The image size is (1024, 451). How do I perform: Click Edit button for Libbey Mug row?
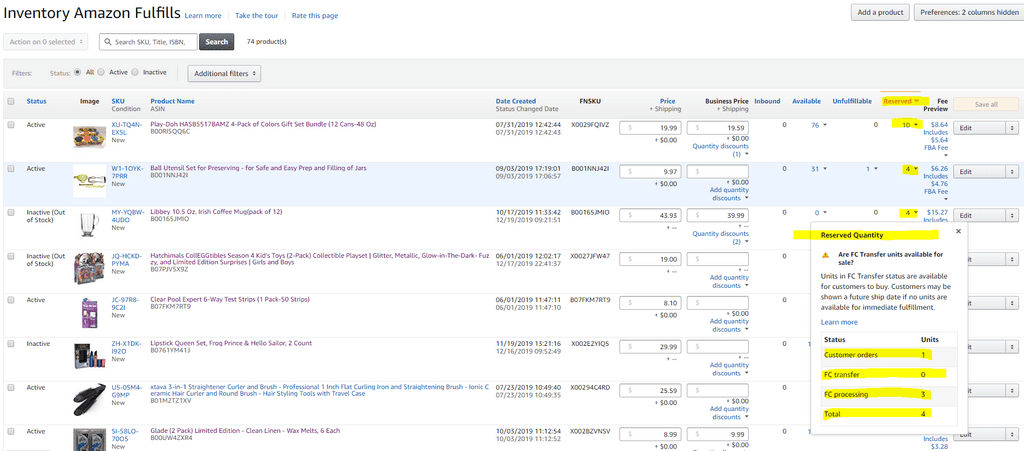tap(980, 215)
